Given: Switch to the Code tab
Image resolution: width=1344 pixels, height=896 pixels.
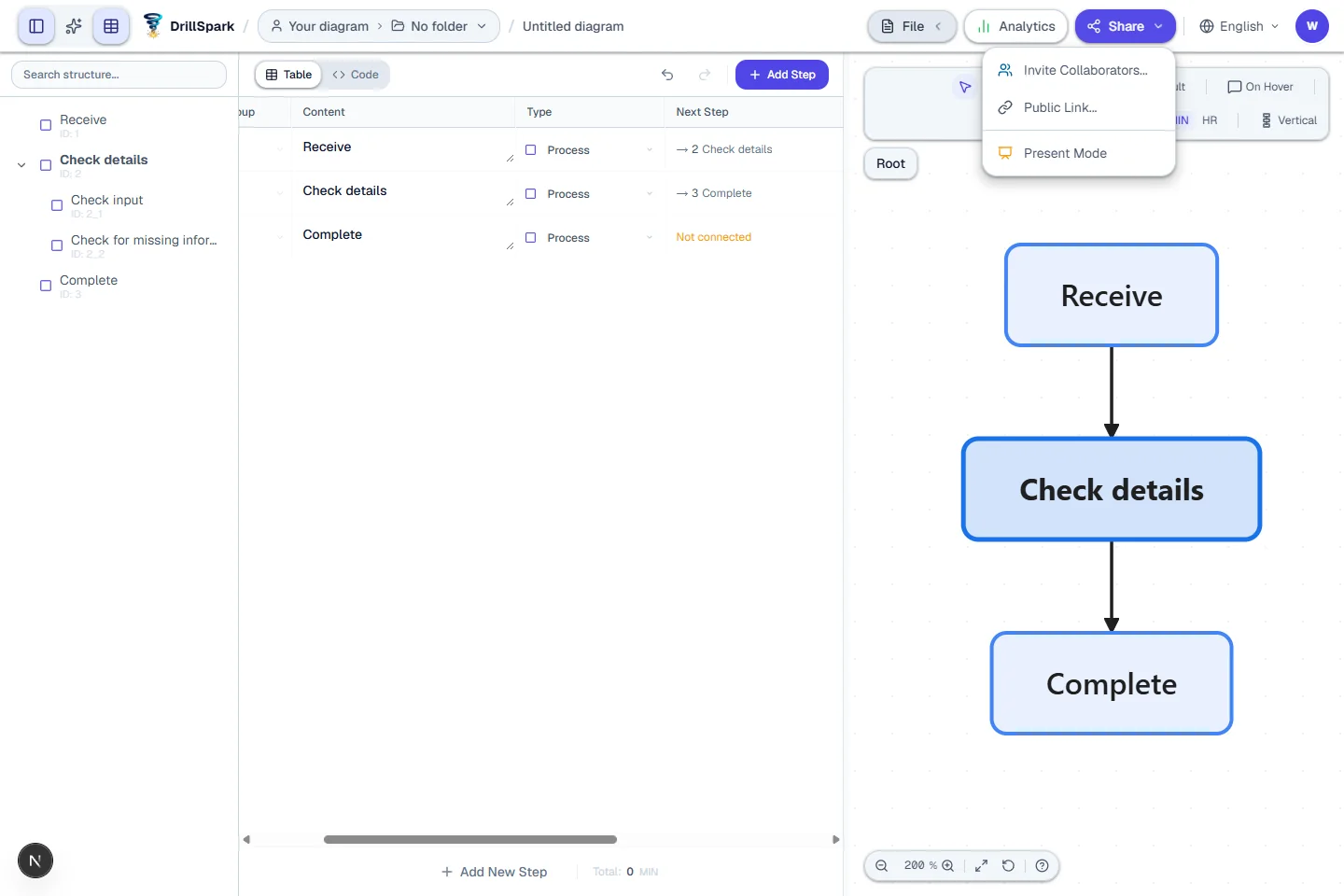Looking at the screenshot, I should pos(356,75).
